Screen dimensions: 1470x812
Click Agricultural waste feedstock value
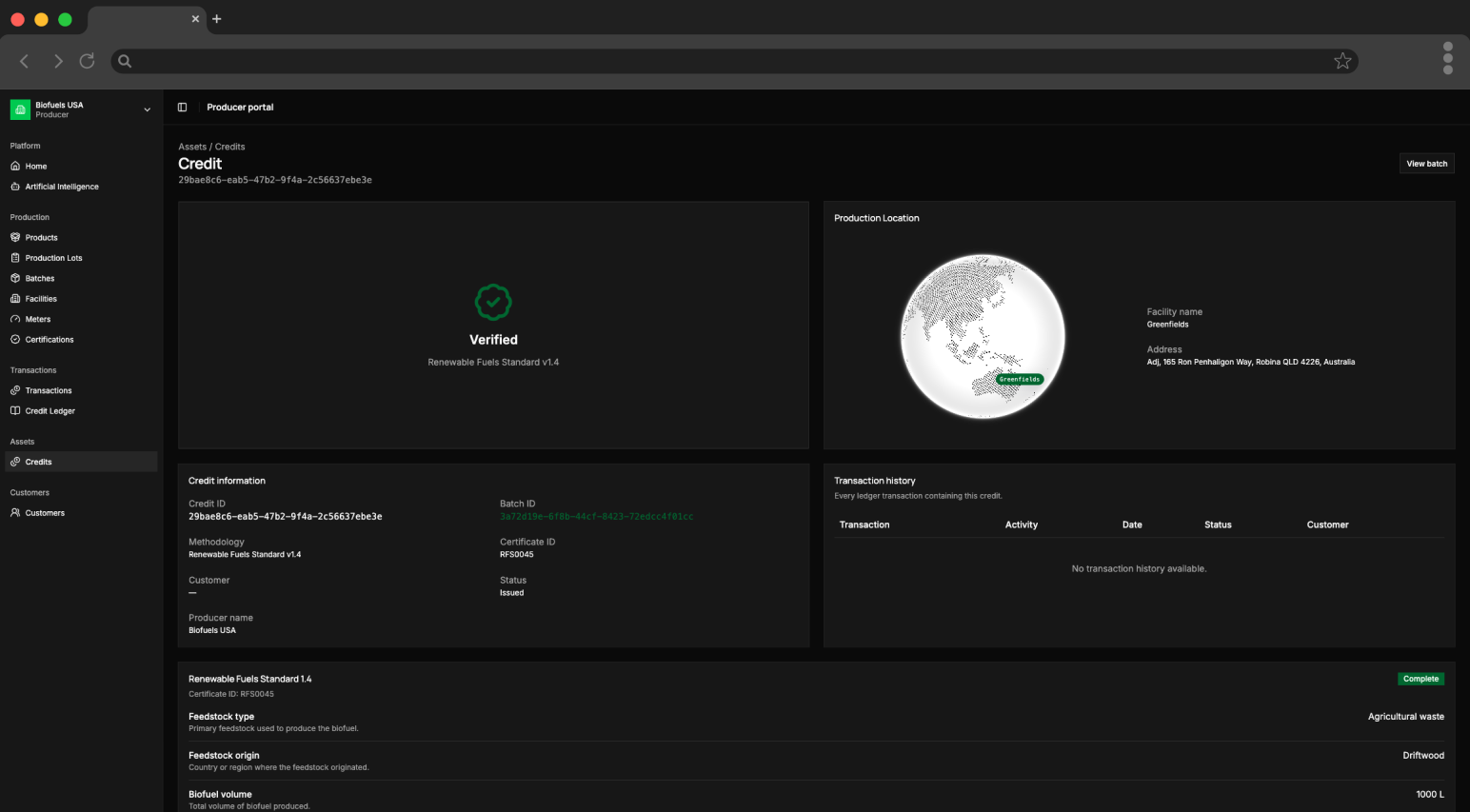pos(1405,717)
